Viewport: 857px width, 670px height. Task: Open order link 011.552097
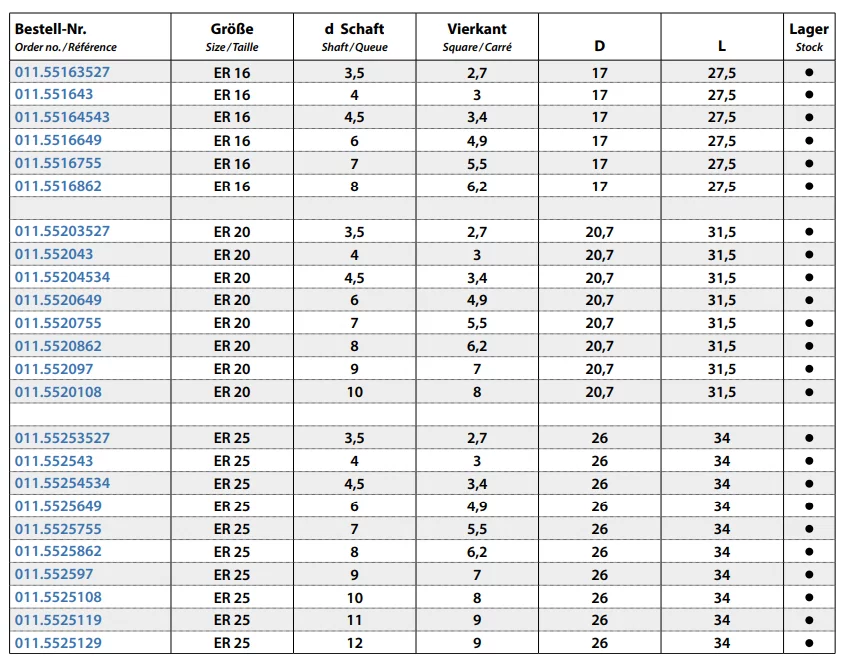54,369
